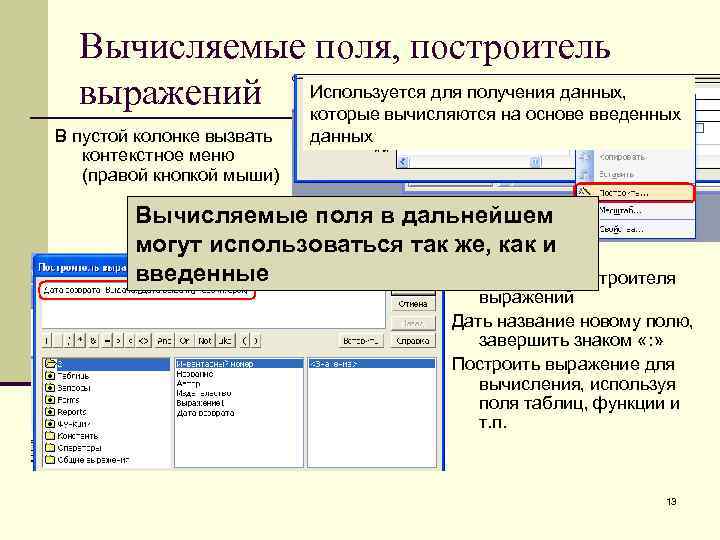Image resolution: width=720 pixels, height=540 pixels.
Task: Open Справка help button
Action: [x=413, y=341]
